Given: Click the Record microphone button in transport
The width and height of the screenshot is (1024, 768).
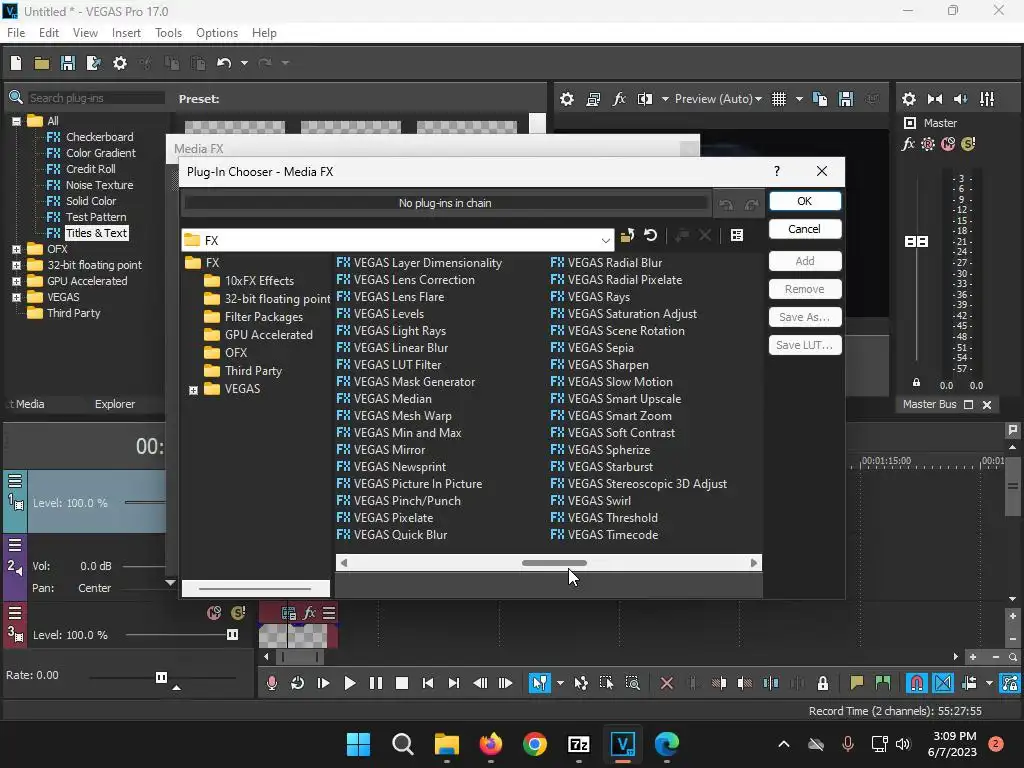Looking at the screenshot, I should pos(272,683).
